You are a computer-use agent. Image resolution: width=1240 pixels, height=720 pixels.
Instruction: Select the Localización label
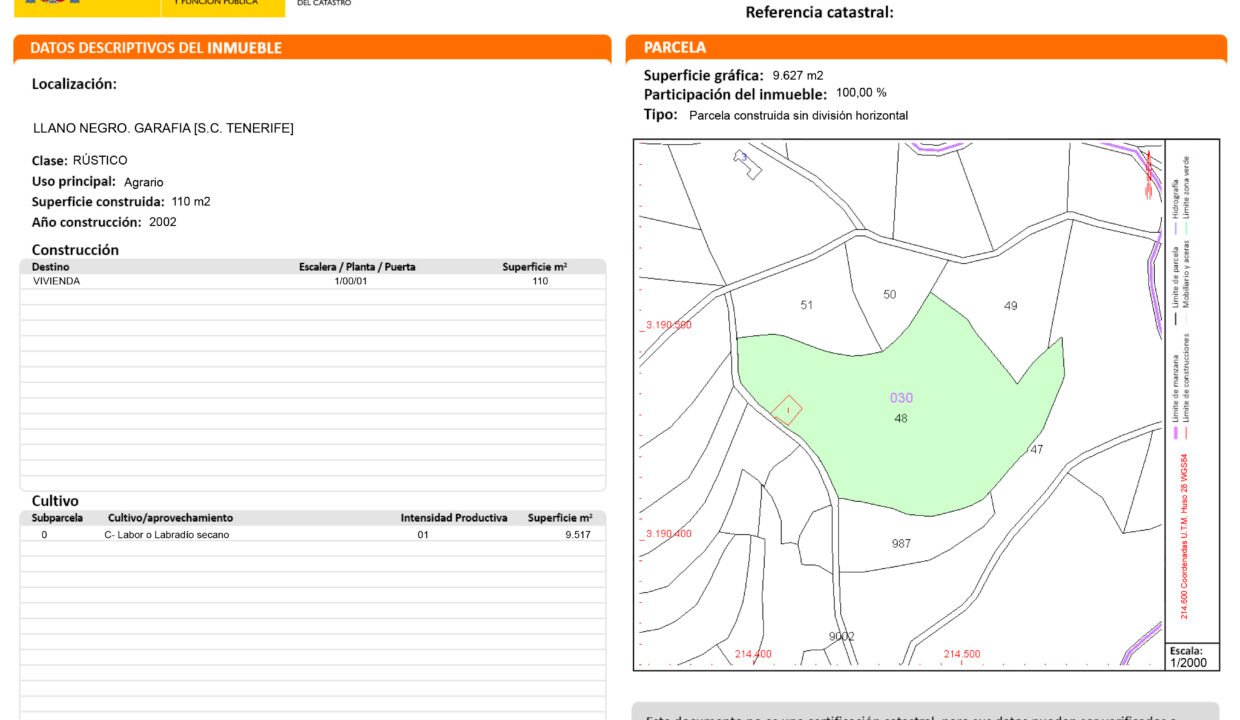click(74, 85)
